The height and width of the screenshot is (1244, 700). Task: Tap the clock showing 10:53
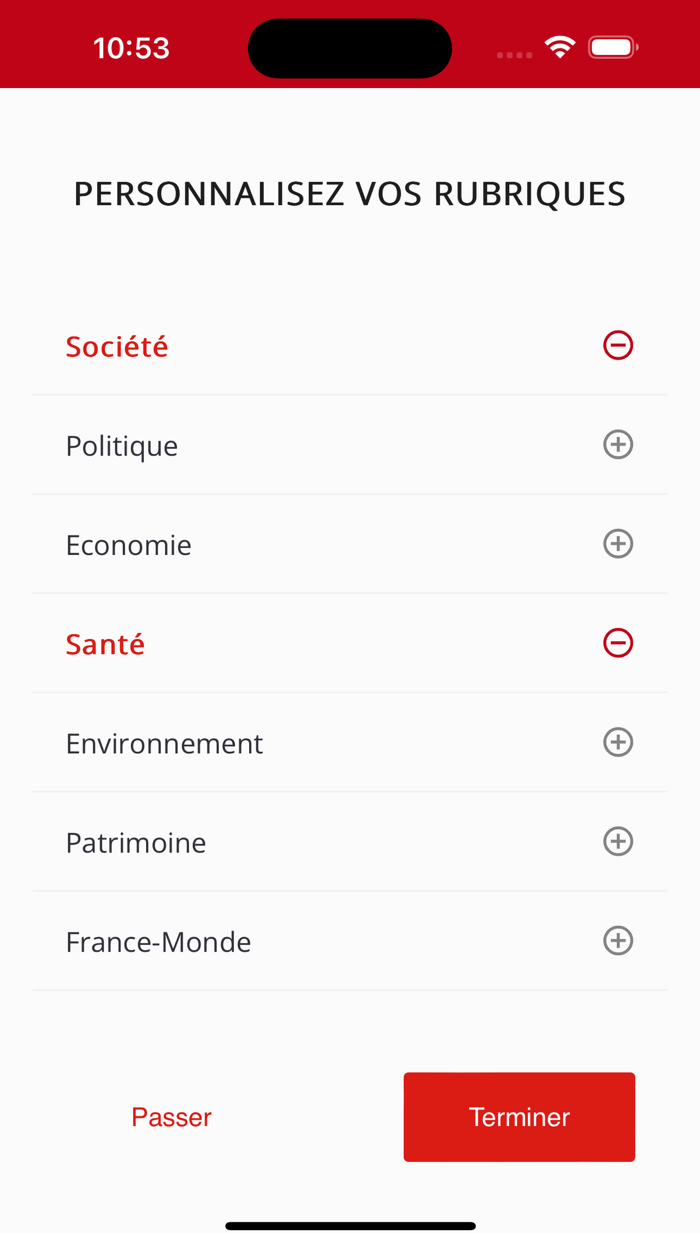[x=130, y=46]
